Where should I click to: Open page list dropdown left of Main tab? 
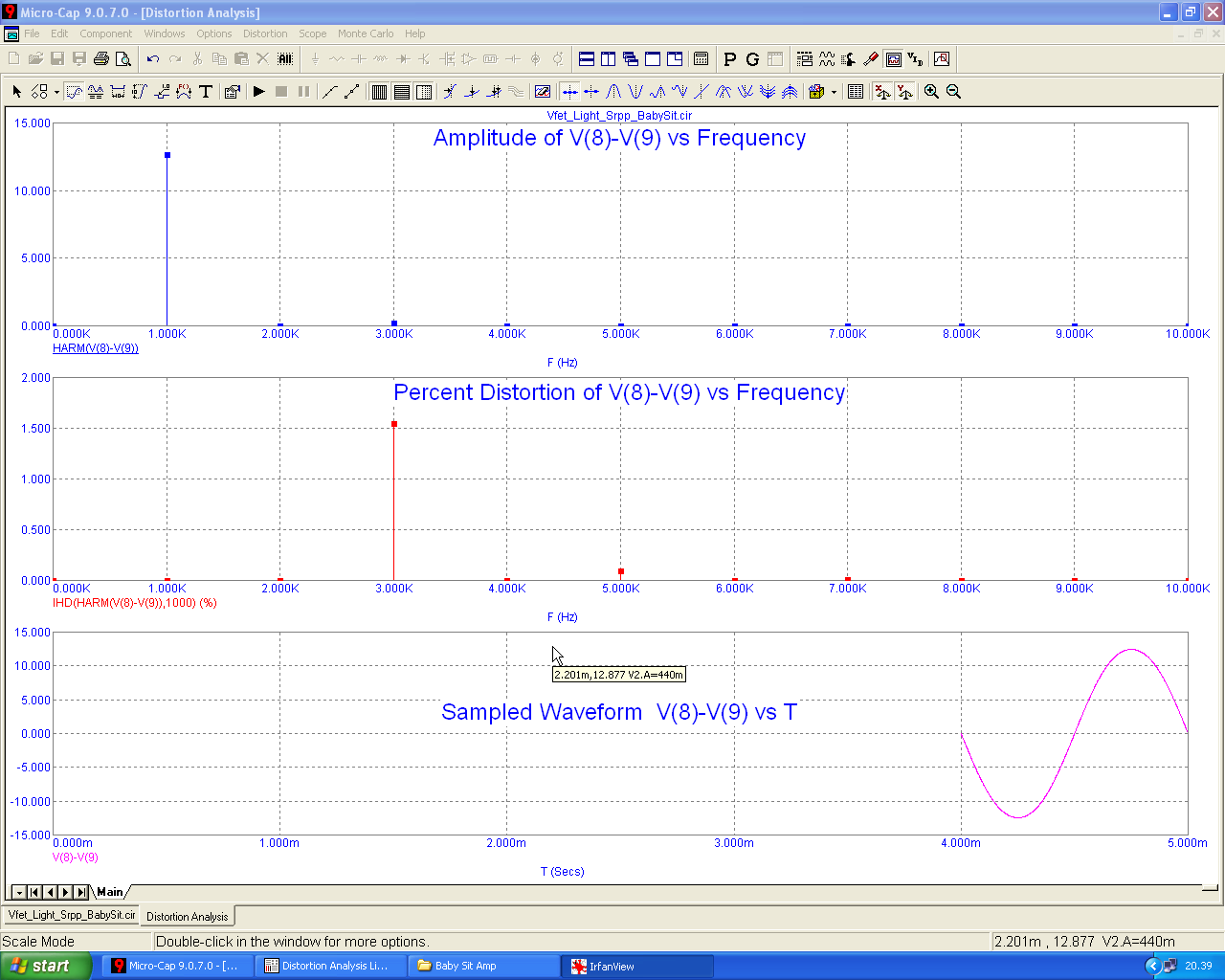(x=19, y=892)
